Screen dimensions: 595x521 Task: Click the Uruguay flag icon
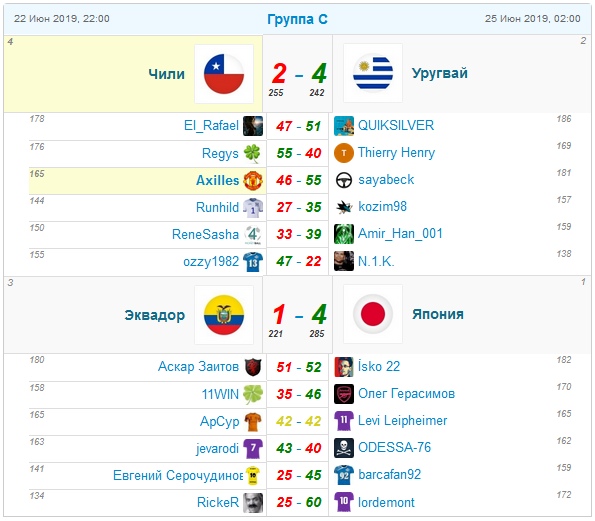373,73
